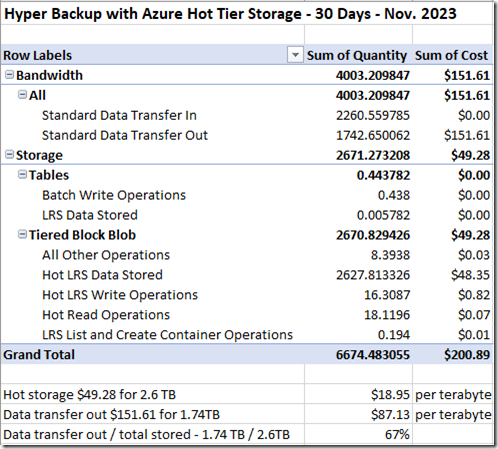Click quantity cell 8.3938
Screen dimensions: 498x449
[390, 255]
